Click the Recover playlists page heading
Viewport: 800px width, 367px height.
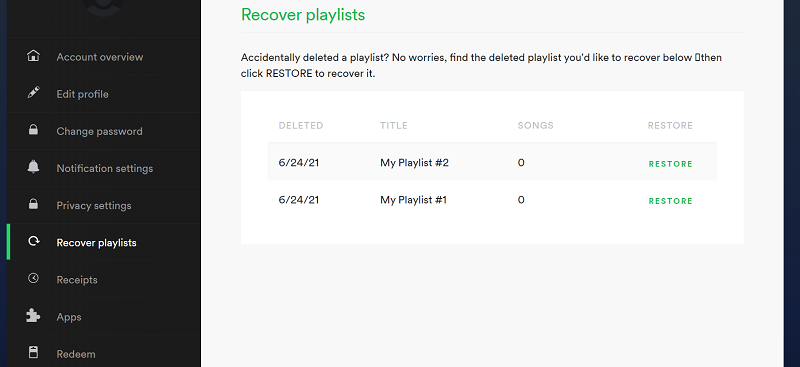point(303,15)
